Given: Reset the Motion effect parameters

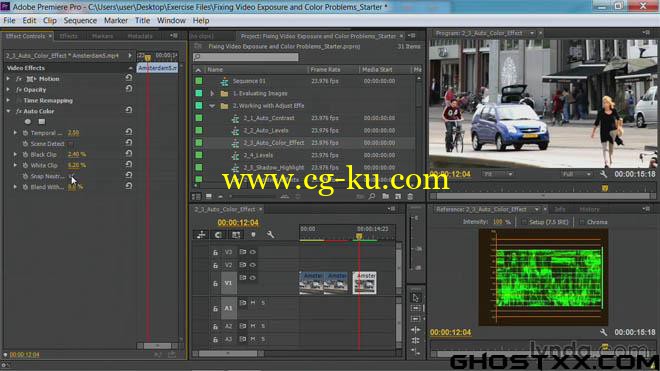Looking at the screenshot, I should (x=129, y=78).
